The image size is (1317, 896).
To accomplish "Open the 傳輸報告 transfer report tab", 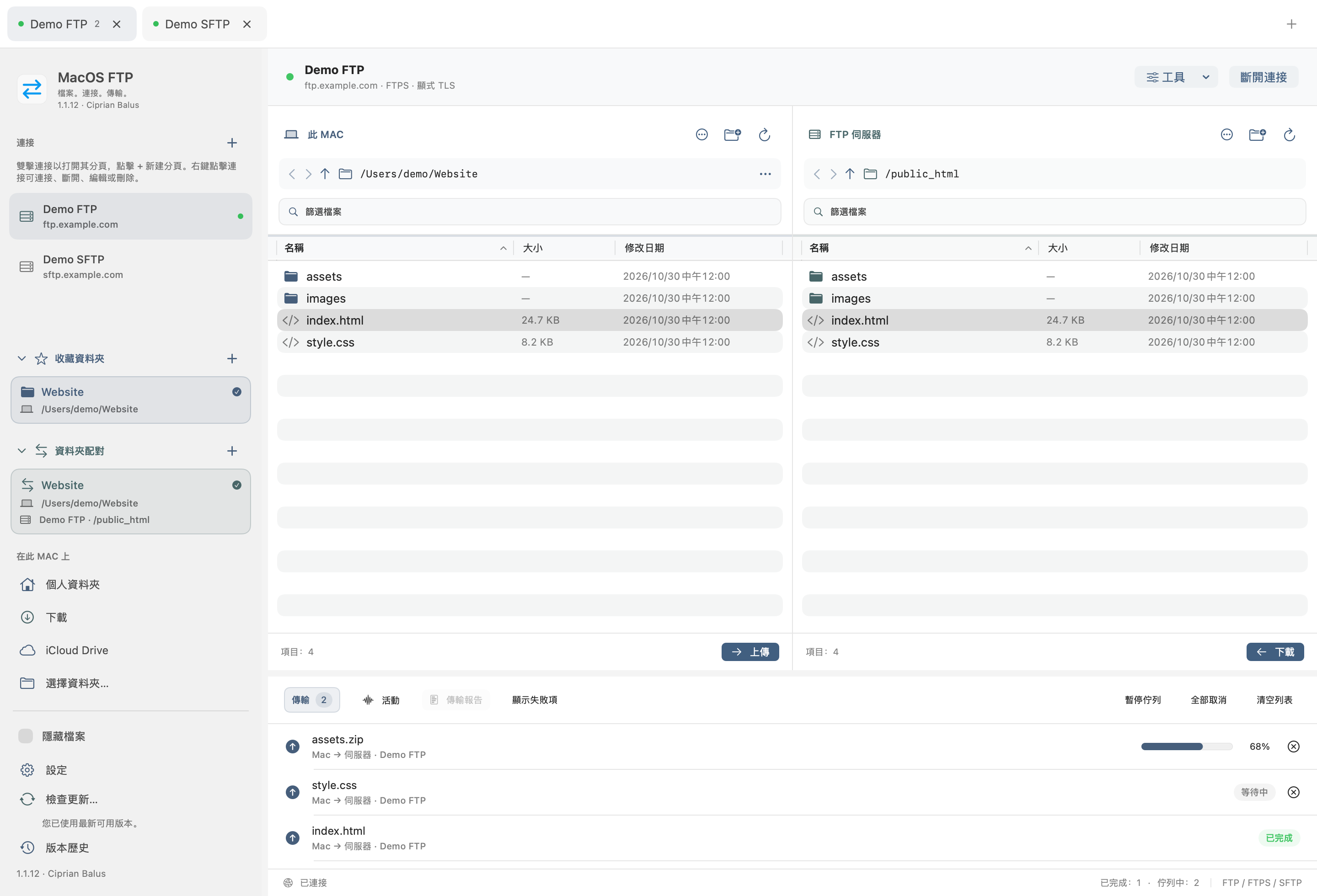I will click(455, 700).
